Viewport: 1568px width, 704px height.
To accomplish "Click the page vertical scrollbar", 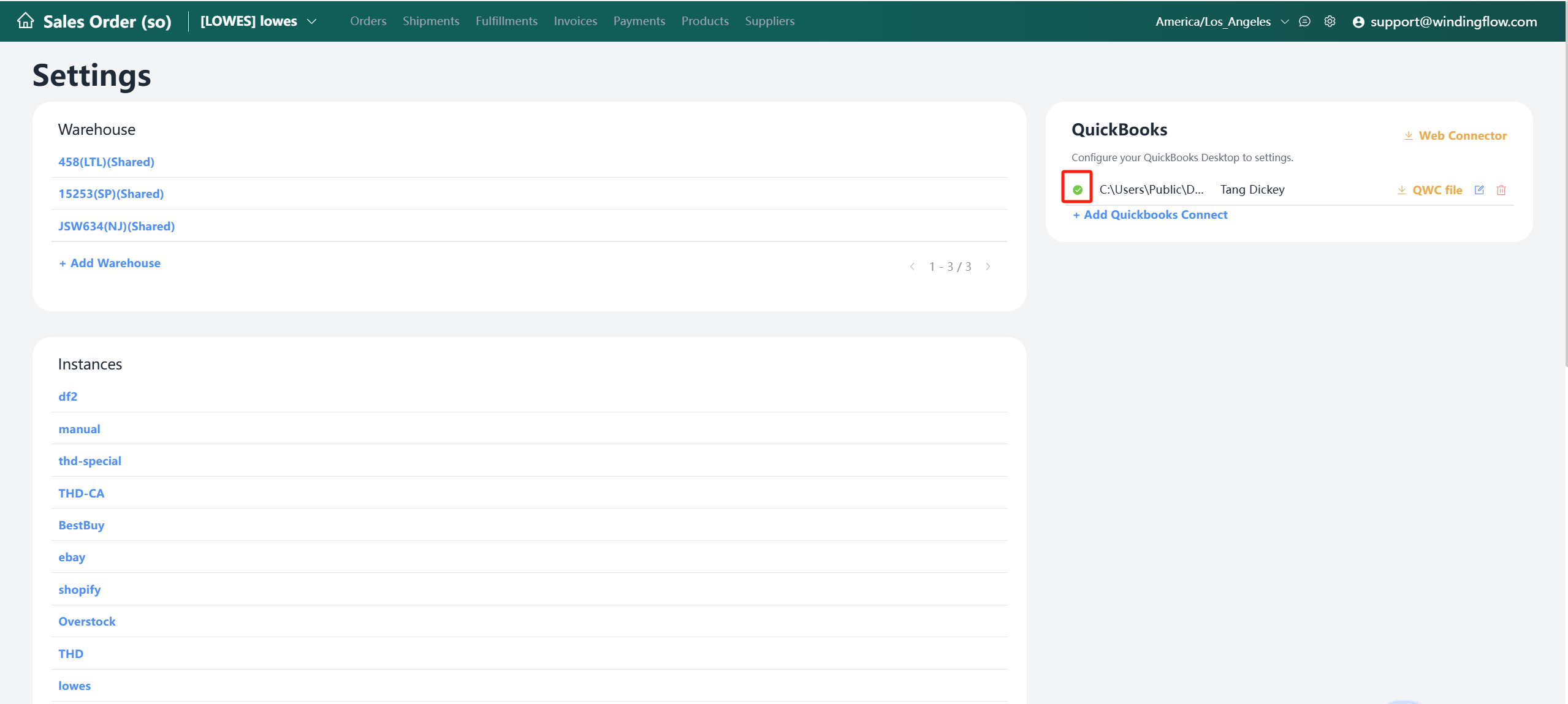I will pyautogui.click(x=1566, y=184).
